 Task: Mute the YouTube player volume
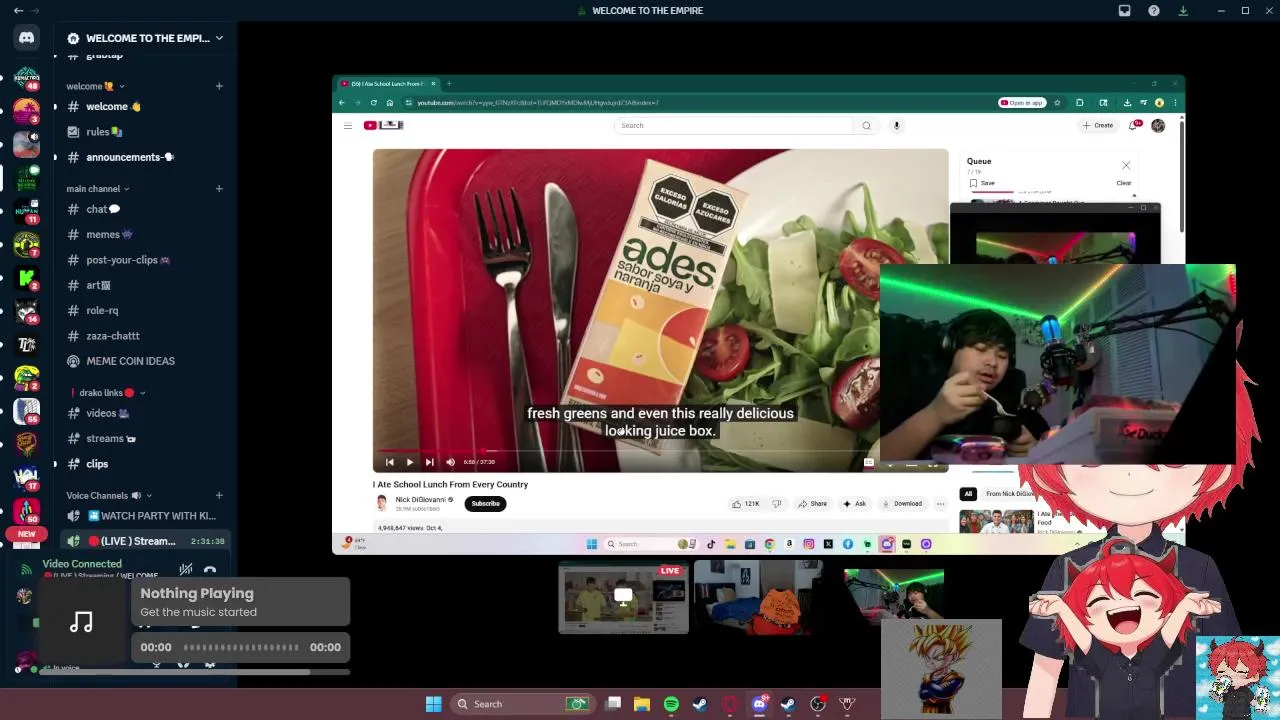coord(450,462)
